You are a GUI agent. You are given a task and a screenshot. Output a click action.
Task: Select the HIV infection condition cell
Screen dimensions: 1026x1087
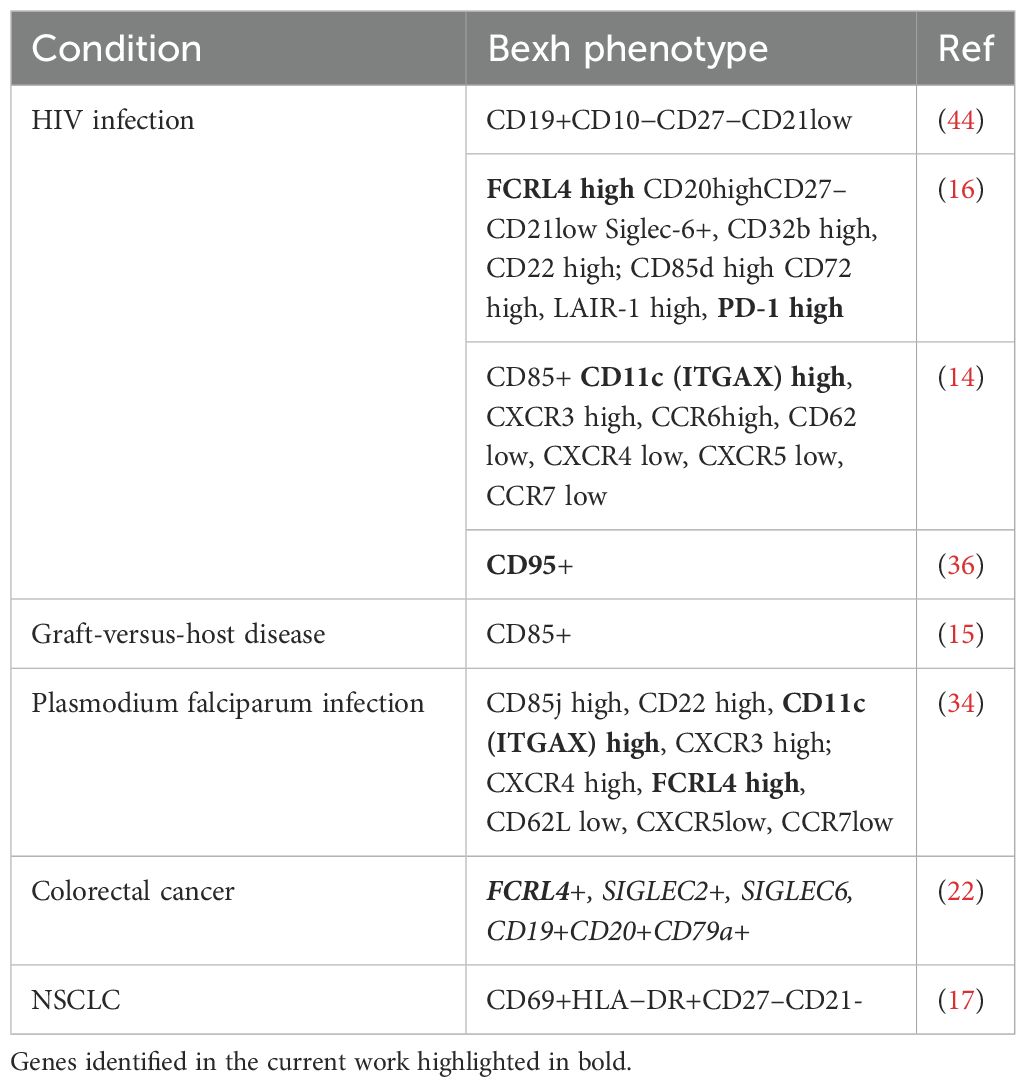[113, 121]
